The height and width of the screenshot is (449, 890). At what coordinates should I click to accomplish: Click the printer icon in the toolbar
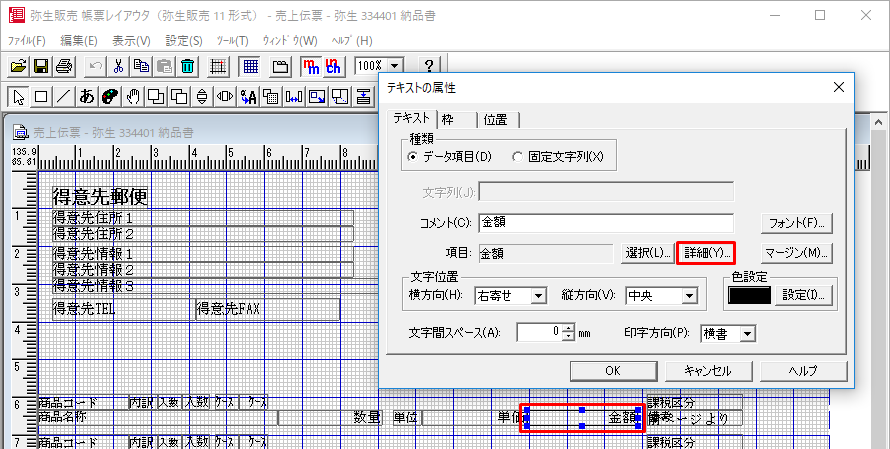(x=64, y=66)
